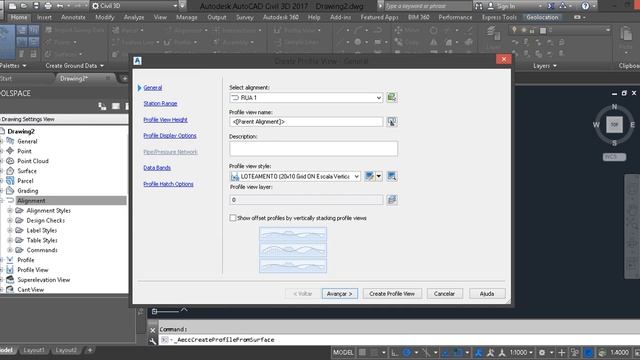The width and height of the screenshot is (640, 360).
Task: Open the Home ribbon tab
Action: coord(19,17)
